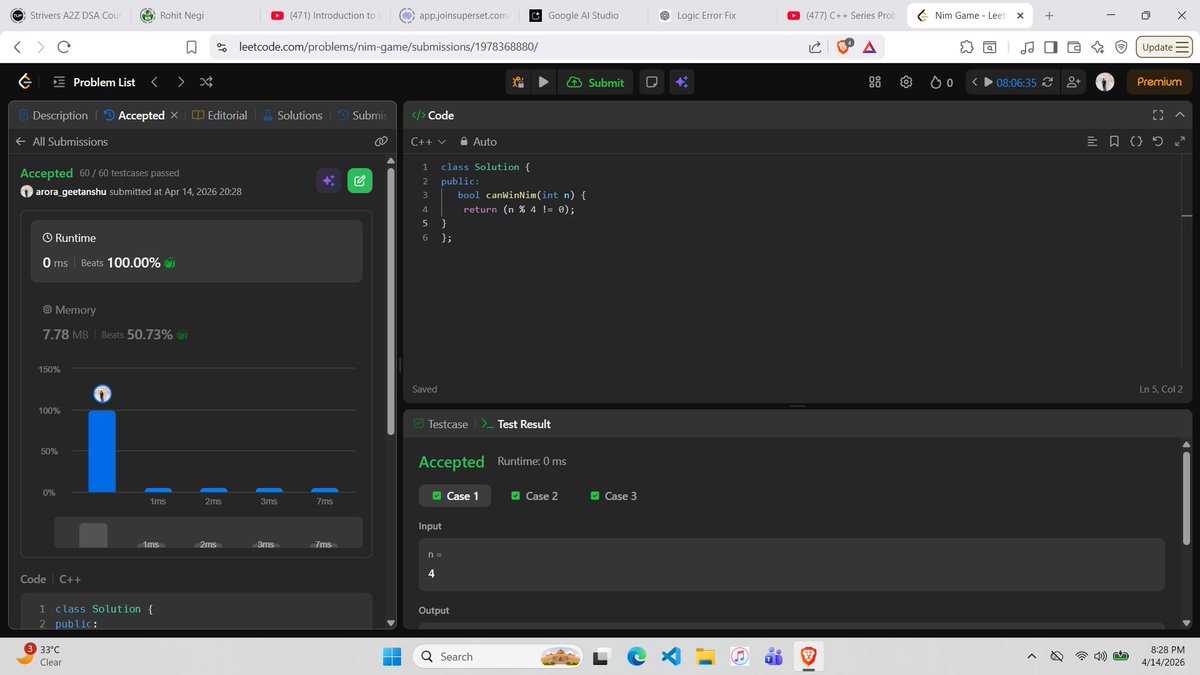Check daily streak via the flame icon
The height and width of the screenshot is (675, 1200).
click(x=938, y=81)
